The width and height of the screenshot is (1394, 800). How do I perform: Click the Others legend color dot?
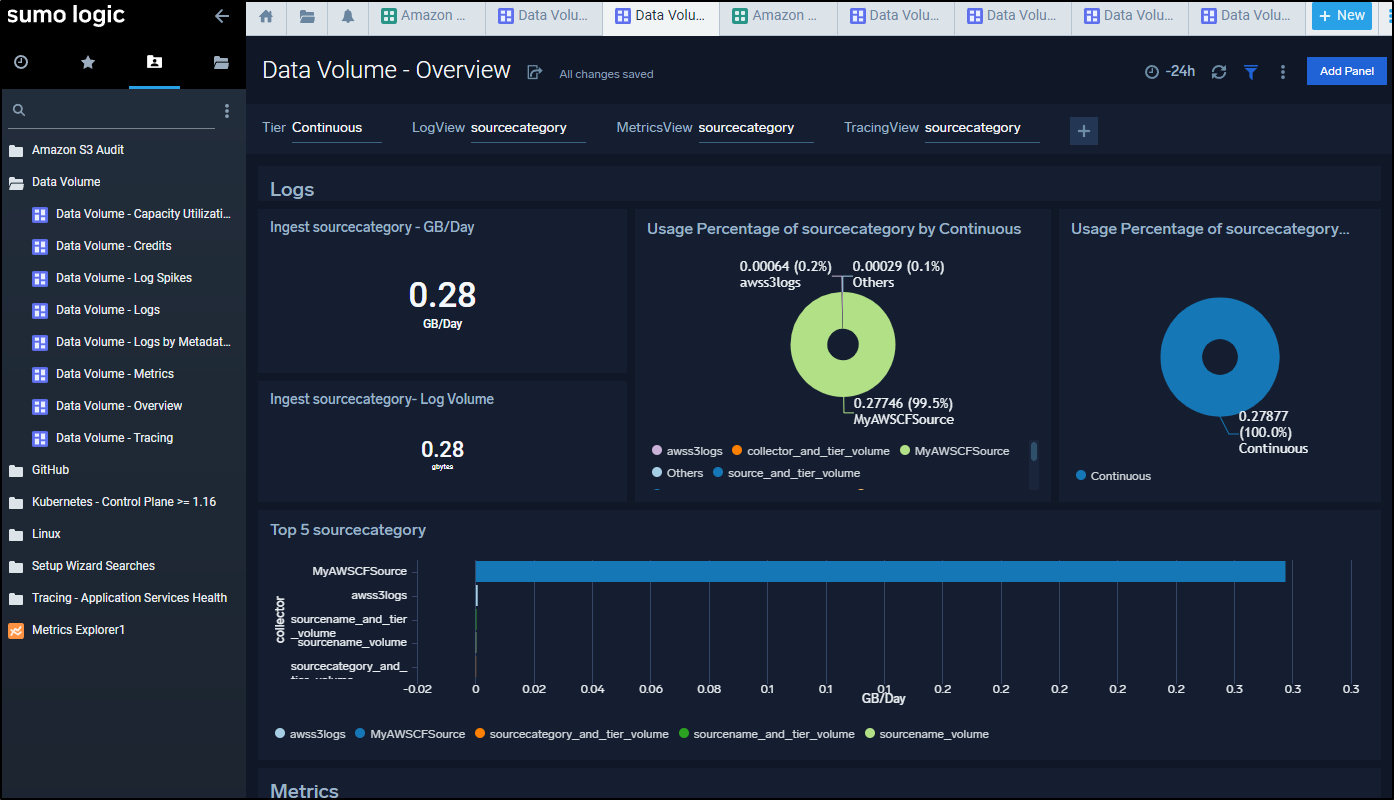[x=656, y=473]
